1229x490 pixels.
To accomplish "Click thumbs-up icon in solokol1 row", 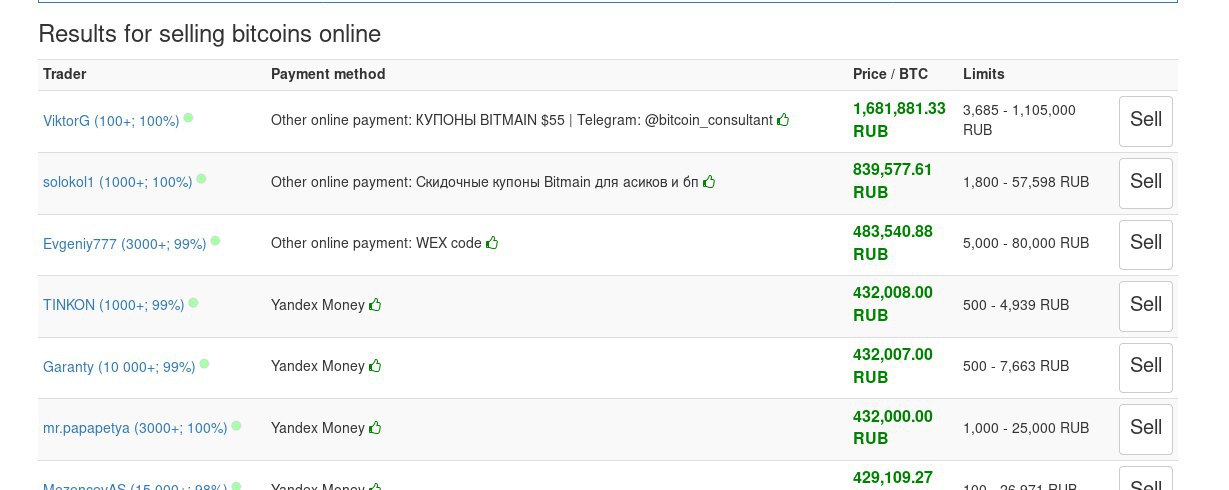I will (x=709, y=181).
